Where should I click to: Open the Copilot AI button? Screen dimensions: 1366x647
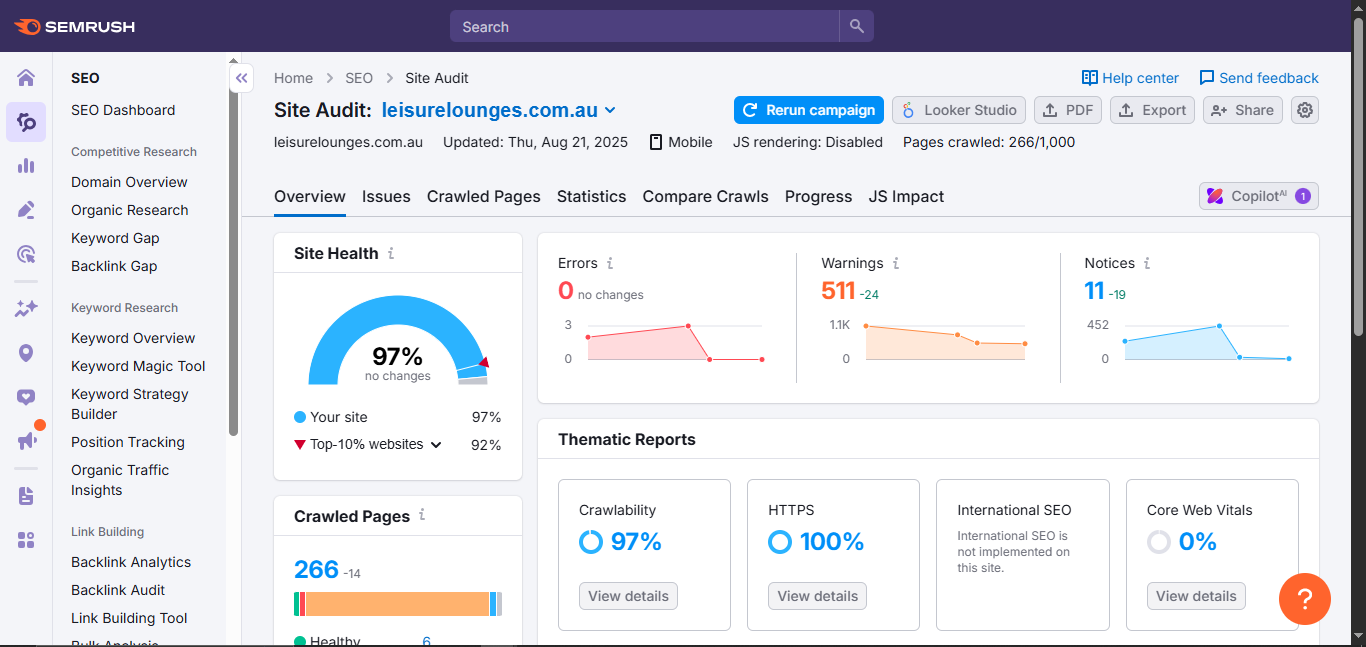click(1259, 196)
